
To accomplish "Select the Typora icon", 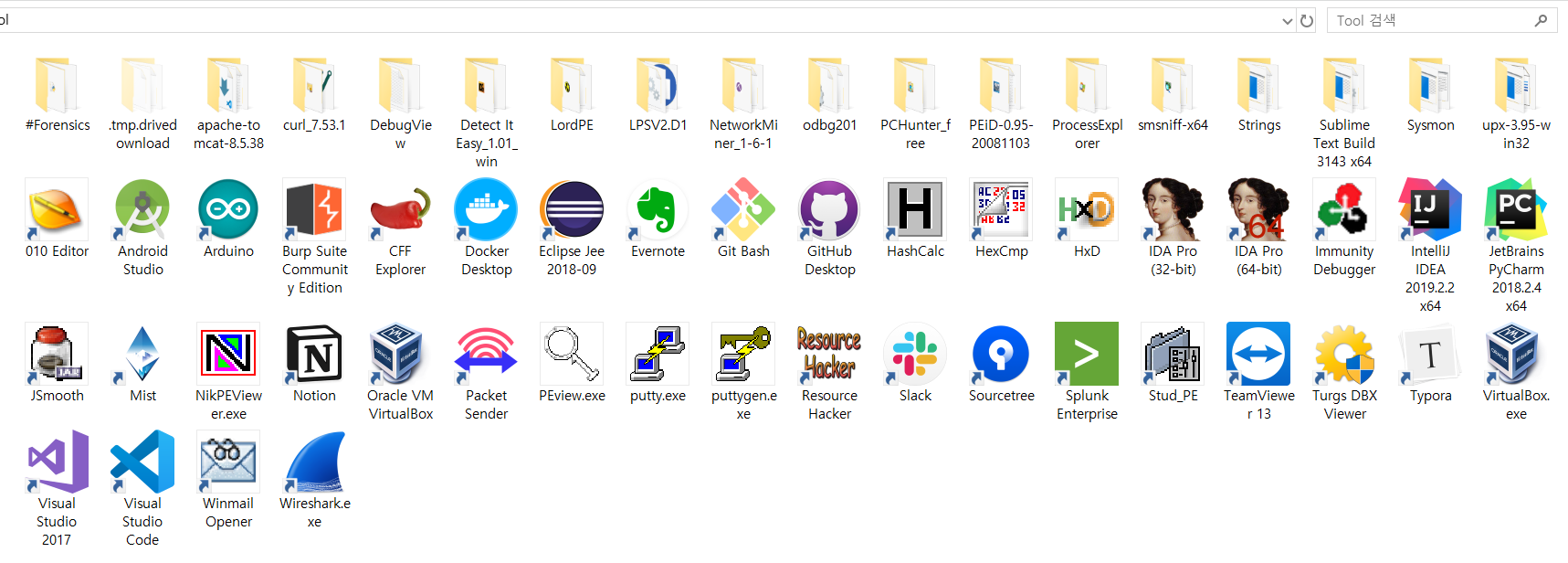I will (1430, 354).
